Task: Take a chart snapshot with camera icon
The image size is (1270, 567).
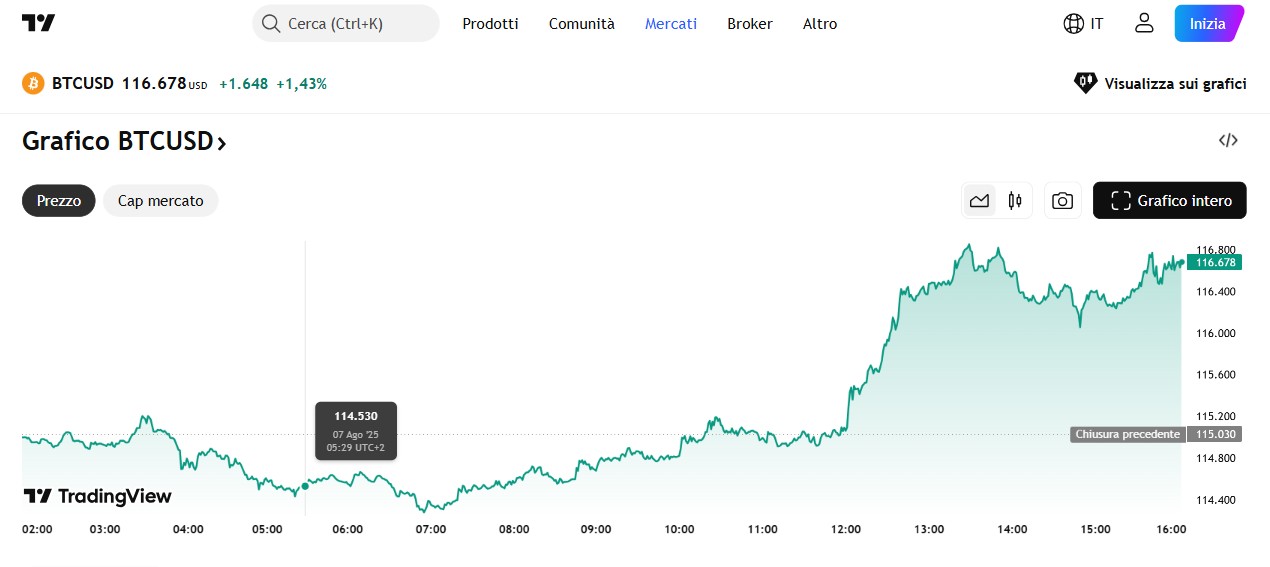Action: [1063, 201]
